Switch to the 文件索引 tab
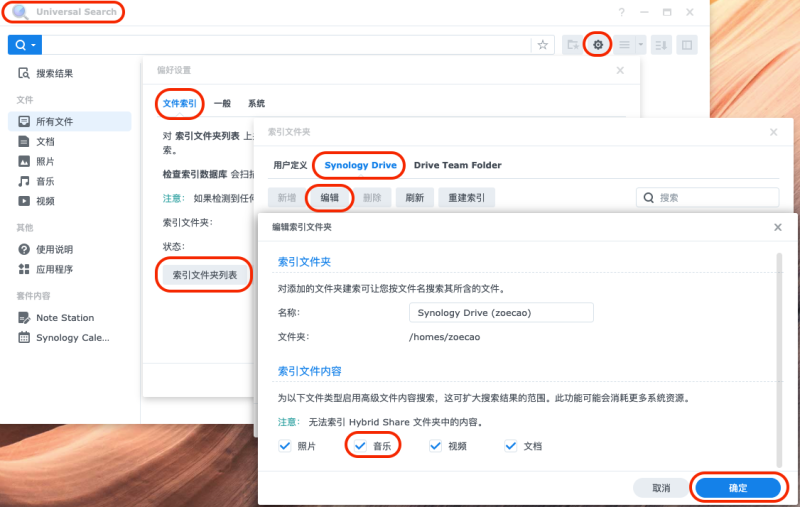Image resolution: width=800 pixels, height=507 pixels. click(x=179, y=104)
